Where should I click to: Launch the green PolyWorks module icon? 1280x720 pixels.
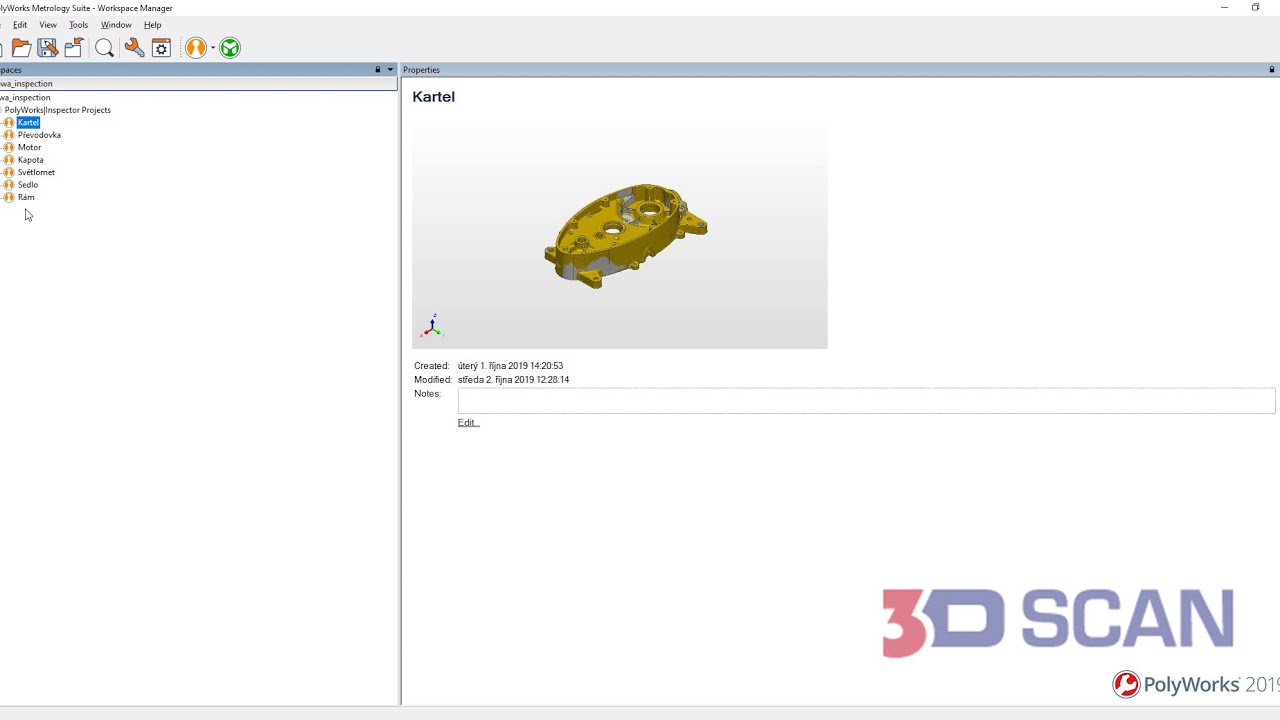point(229,47)
